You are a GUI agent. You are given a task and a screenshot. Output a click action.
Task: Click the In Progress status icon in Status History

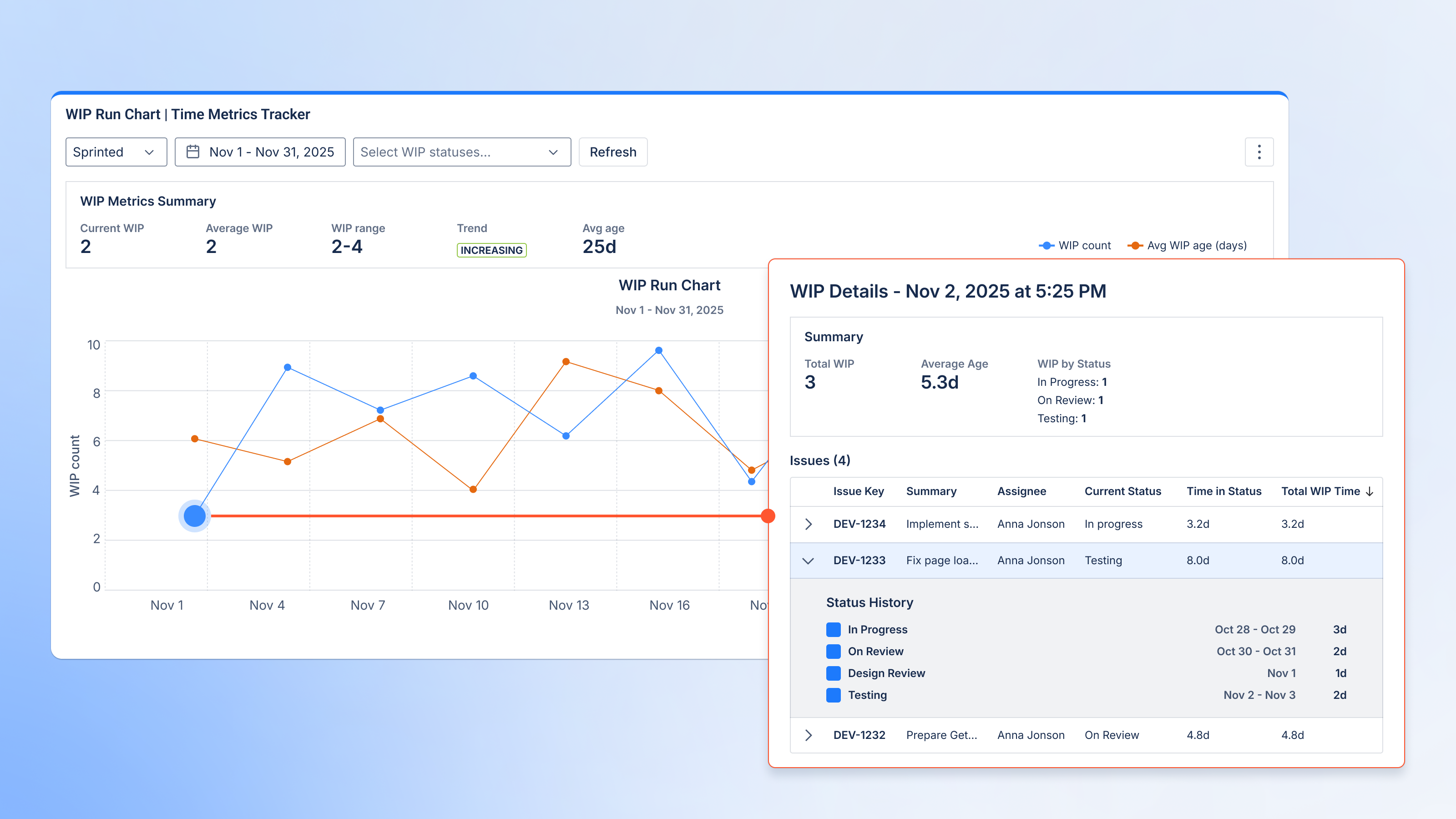click(833, 629)
